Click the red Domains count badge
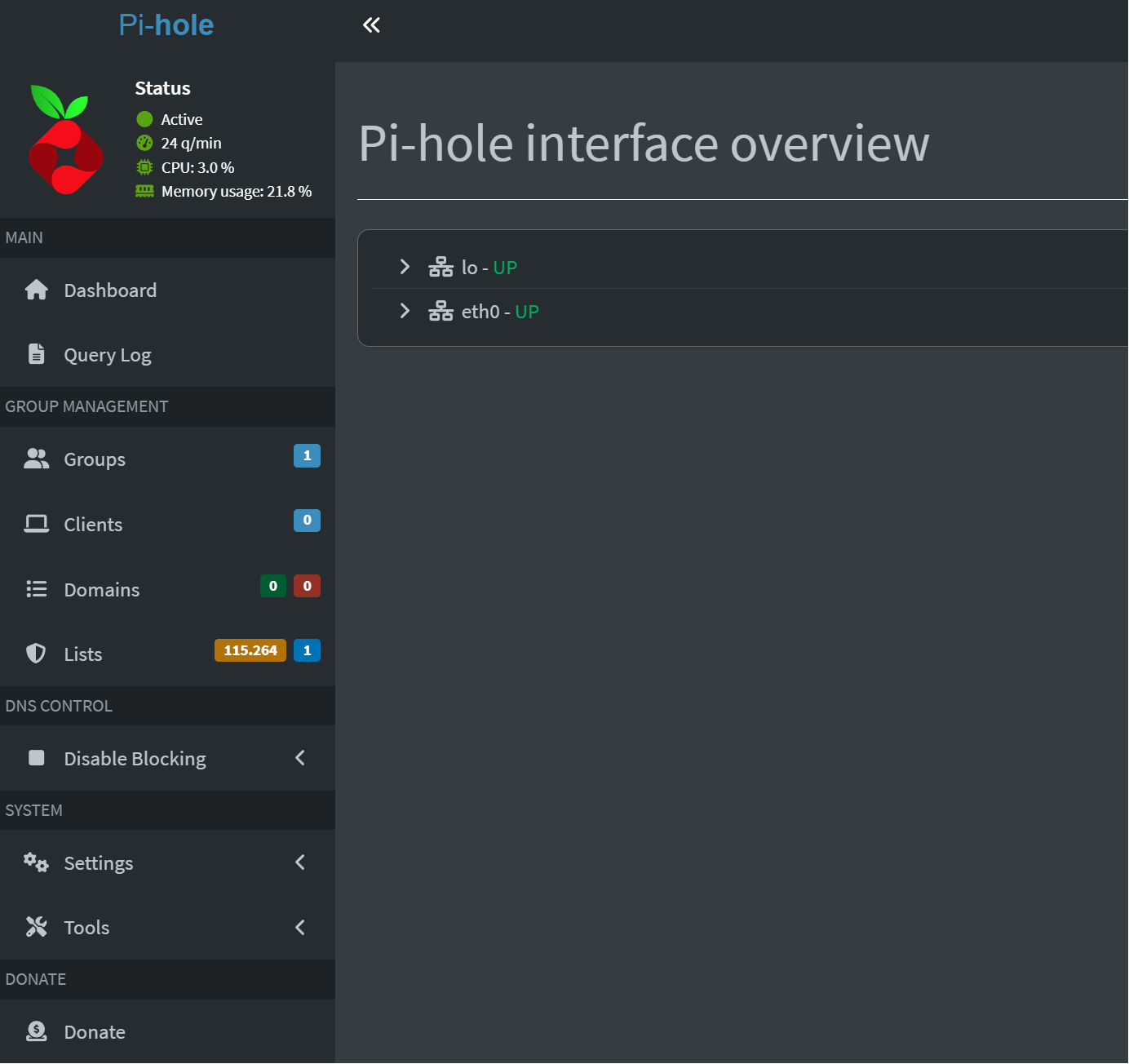Image resolution: width=1129 pixels, height=1064 pixels. click(307, 586)
